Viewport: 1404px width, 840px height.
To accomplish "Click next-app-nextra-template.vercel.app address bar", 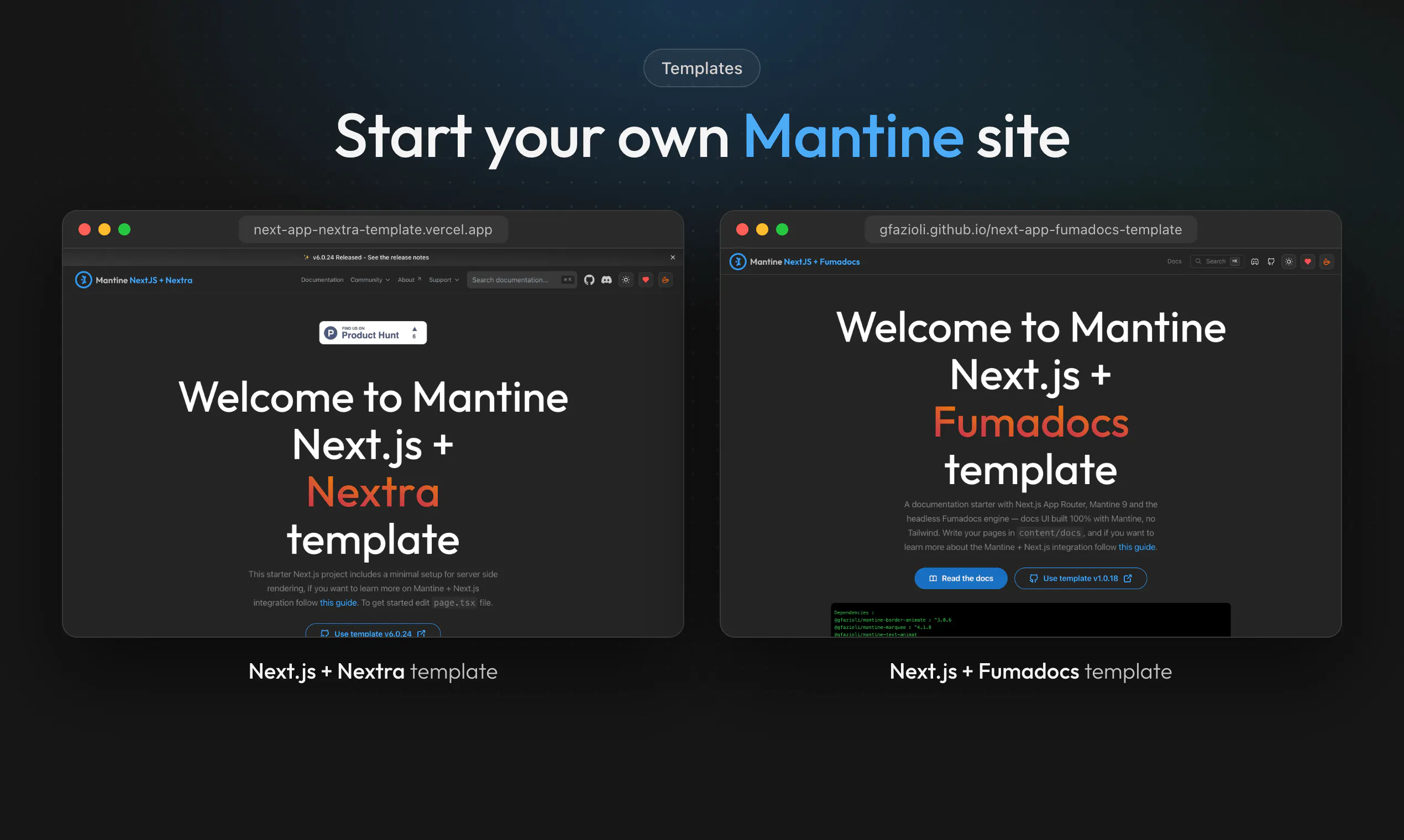I will pyautogui.click(x=373, y=229).
